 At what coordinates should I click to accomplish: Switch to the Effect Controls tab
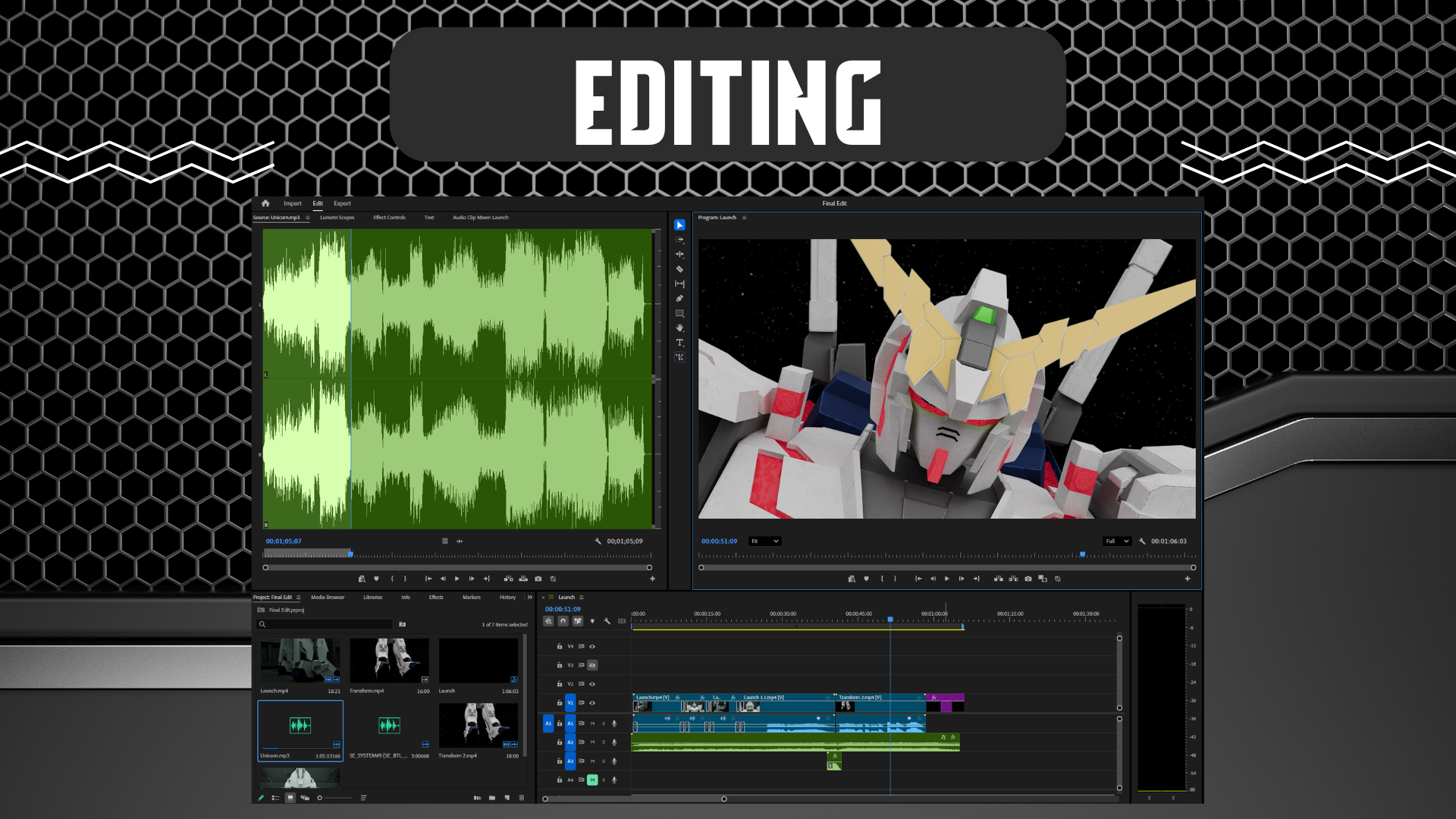pyautogui.click(x=389, y=218)
